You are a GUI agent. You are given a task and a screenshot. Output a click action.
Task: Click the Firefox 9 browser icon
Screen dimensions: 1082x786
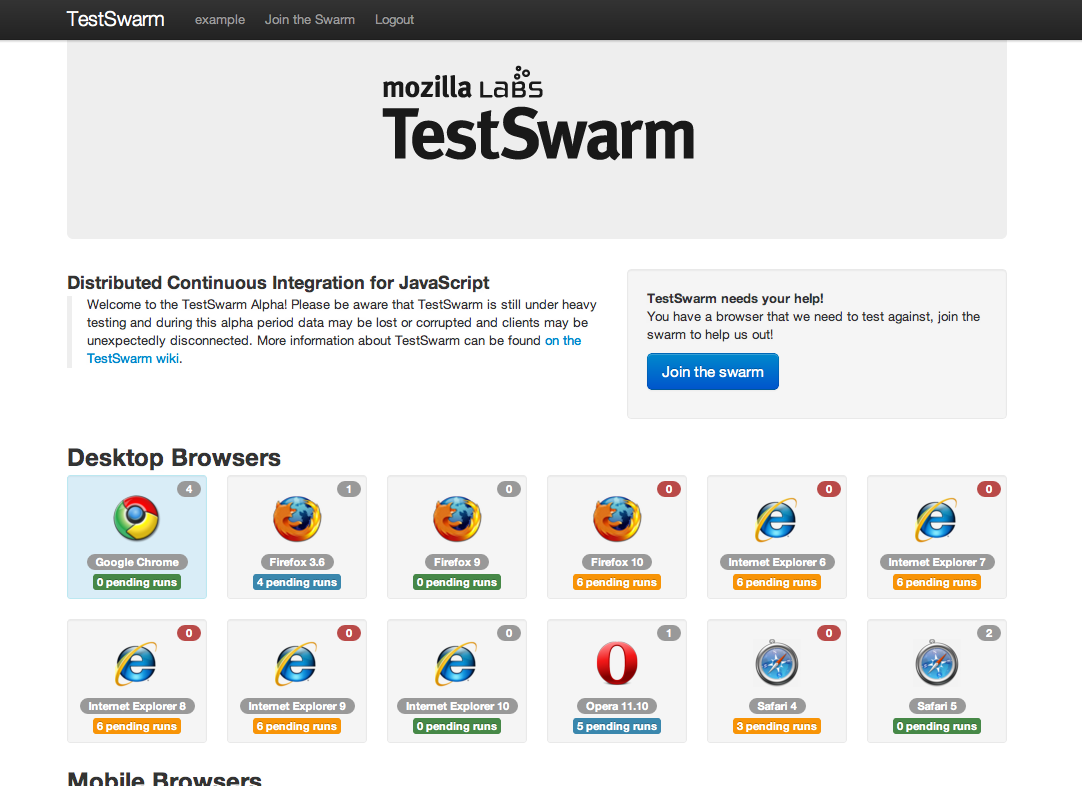coord(457,518)
